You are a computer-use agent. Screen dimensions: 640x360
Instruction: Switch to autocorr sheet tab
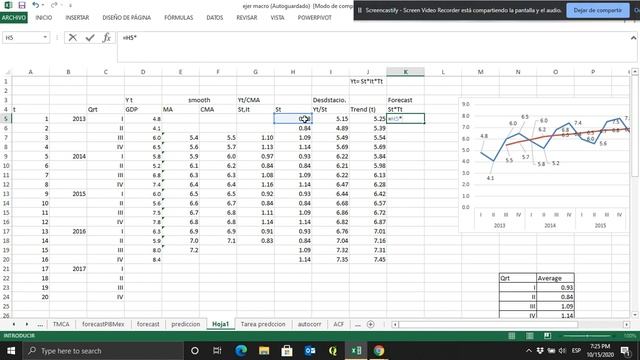coord(309,324)
